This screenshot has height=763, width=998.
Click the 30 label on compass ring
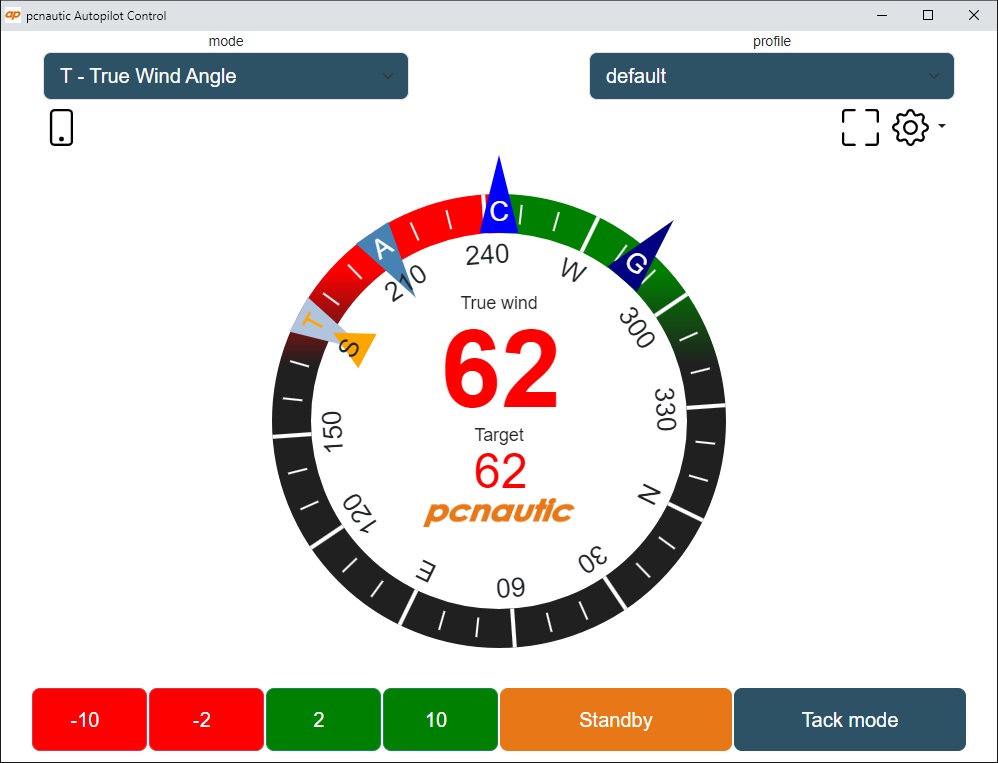tap(593, 560)
